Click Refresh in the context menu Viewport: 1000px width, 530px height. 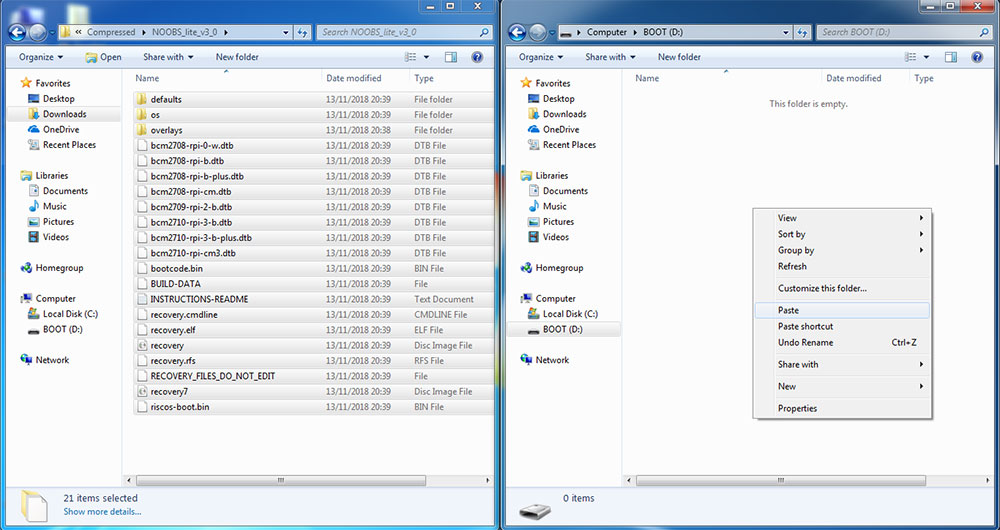[x=792, y=266]
